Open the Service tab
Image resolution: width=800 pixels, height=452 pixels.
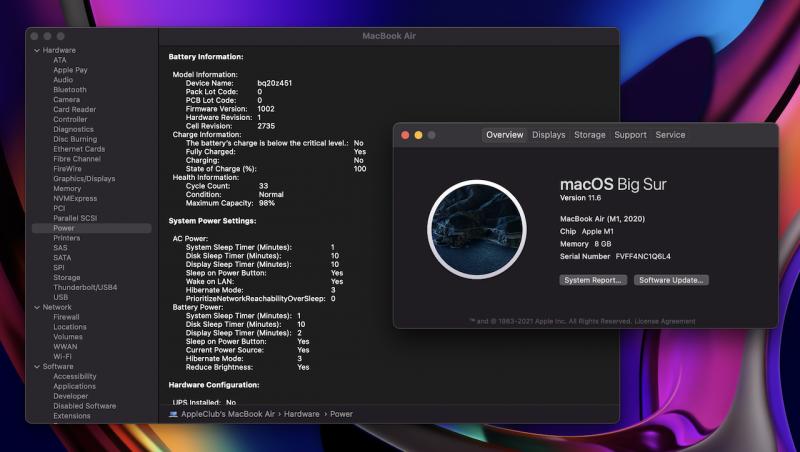tap(670, 135)
